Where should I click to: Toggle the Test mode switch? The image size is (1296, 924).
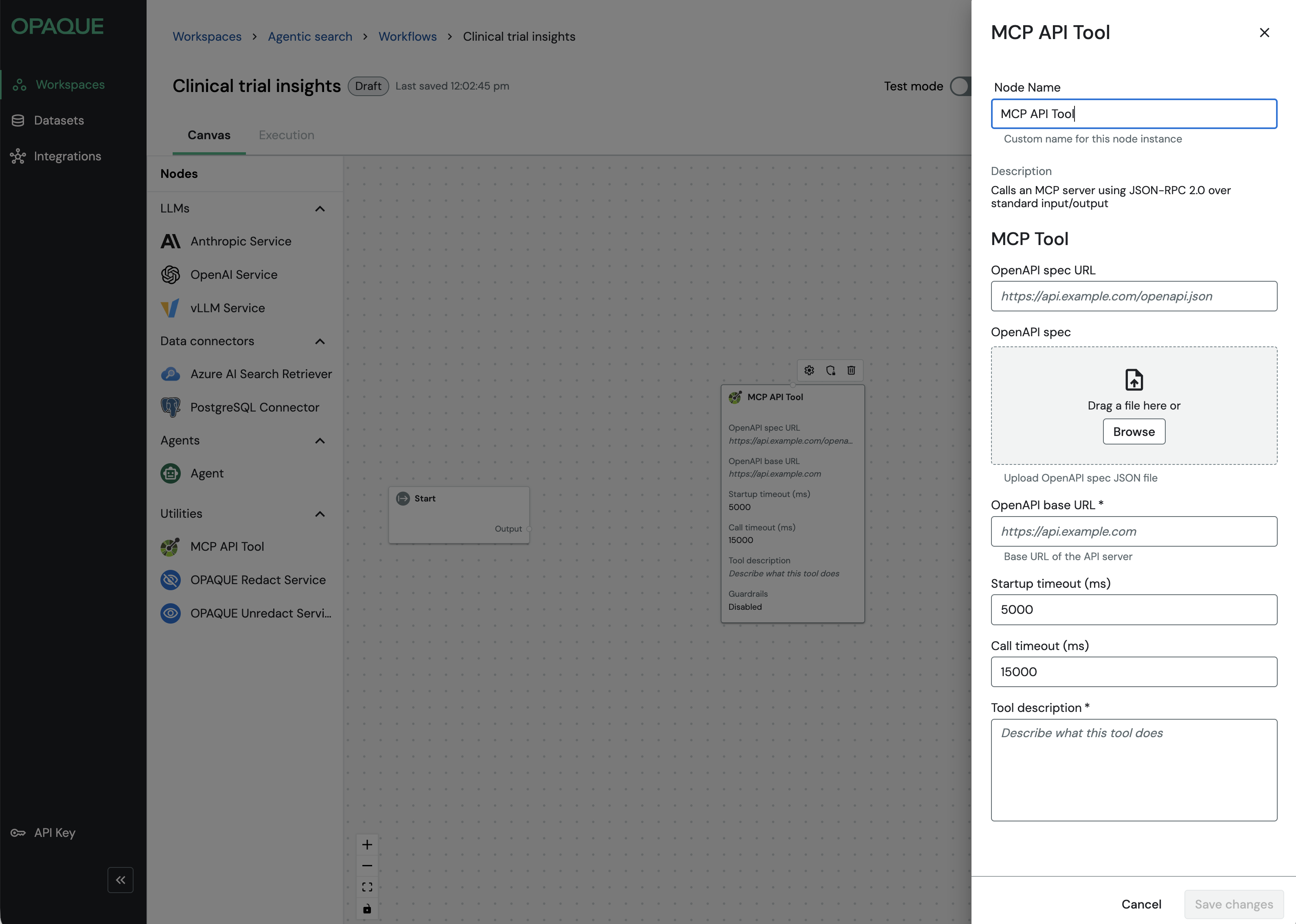point(962,86)
